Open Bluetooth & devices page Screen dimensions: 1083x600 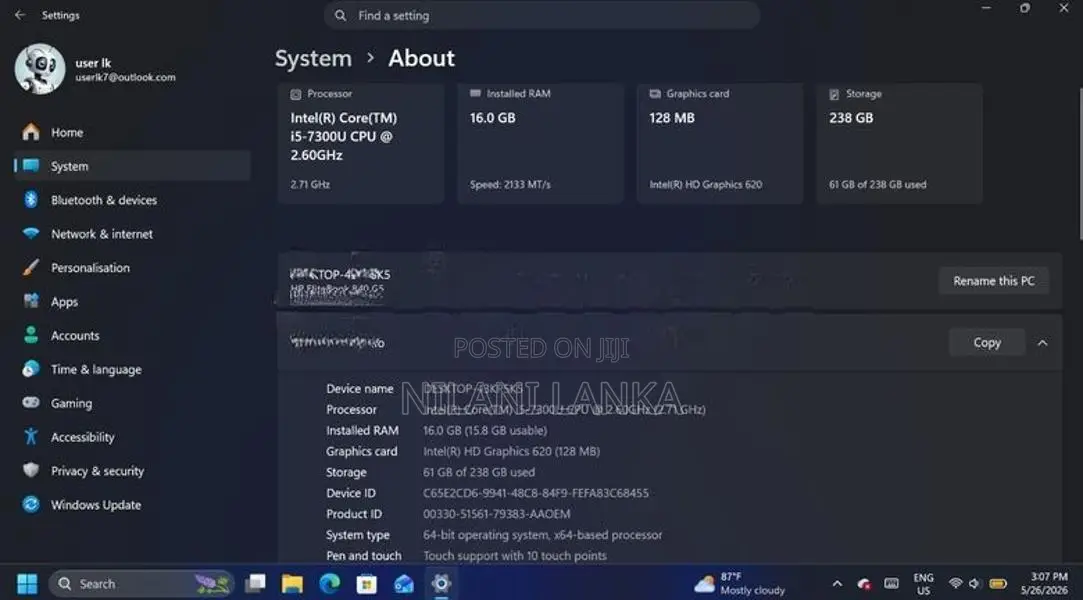click(x=132, y=200)
